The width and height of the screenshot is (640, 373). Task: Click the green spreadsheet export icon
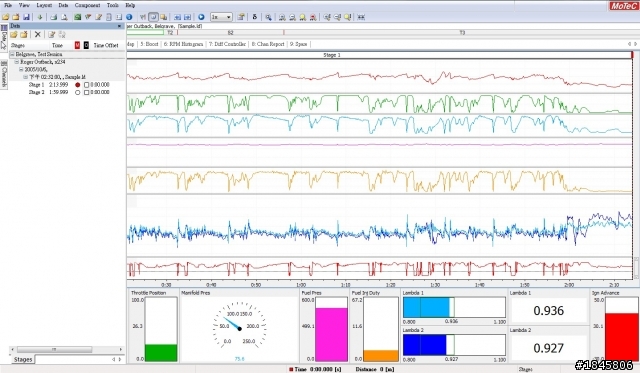pos(78,17)
